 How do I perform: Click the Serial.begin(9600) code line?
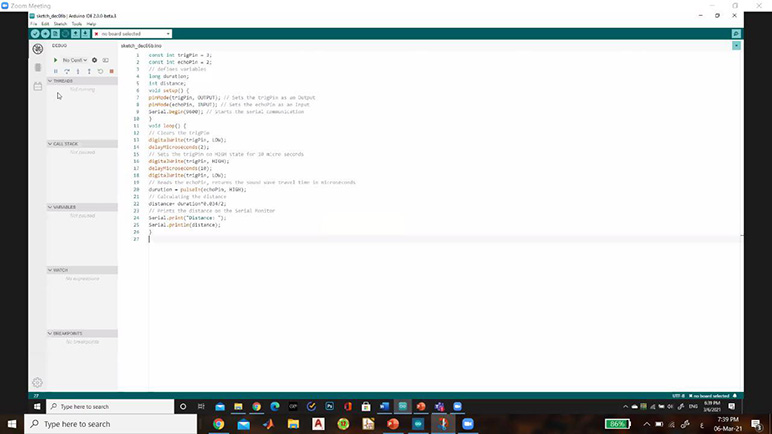226,112
